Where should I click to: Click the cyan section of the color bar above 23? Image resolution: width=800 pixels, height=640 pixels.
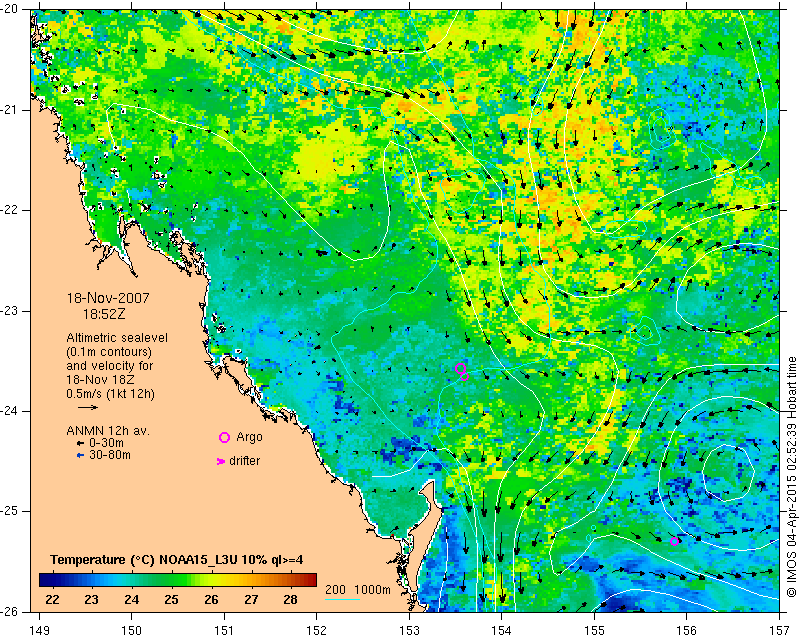click(x=92, y=580)
